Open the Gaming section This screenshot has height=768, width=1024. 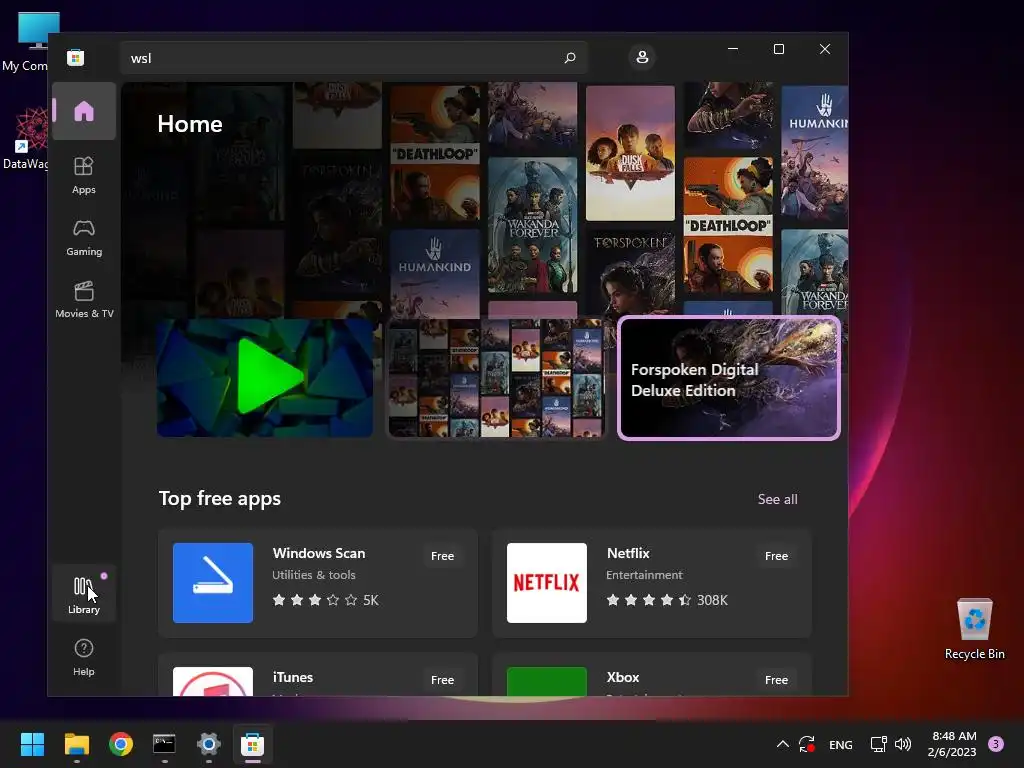point(84,237)
